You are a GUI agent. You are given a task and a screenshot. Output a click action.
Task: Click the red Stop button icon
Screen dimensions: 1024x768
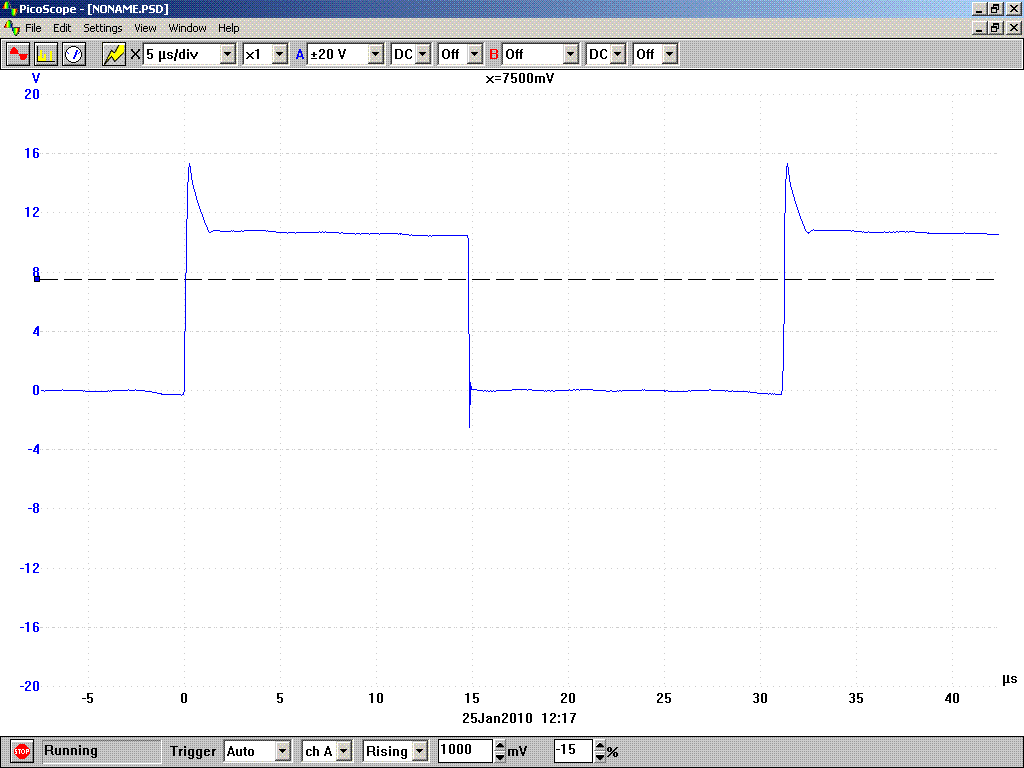pos(22,751)
